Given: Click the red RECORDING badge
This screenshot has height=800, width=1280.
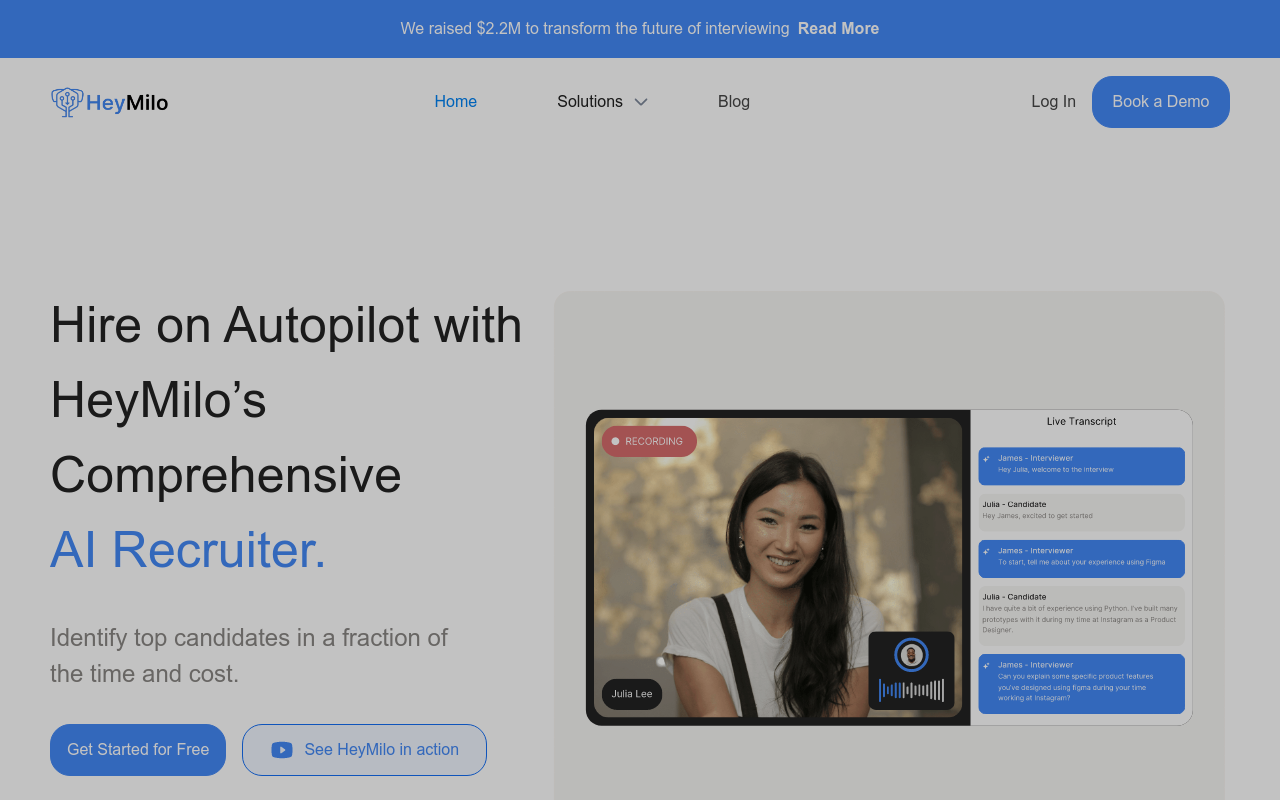Looking at the screenshot, I should [649, 441].
